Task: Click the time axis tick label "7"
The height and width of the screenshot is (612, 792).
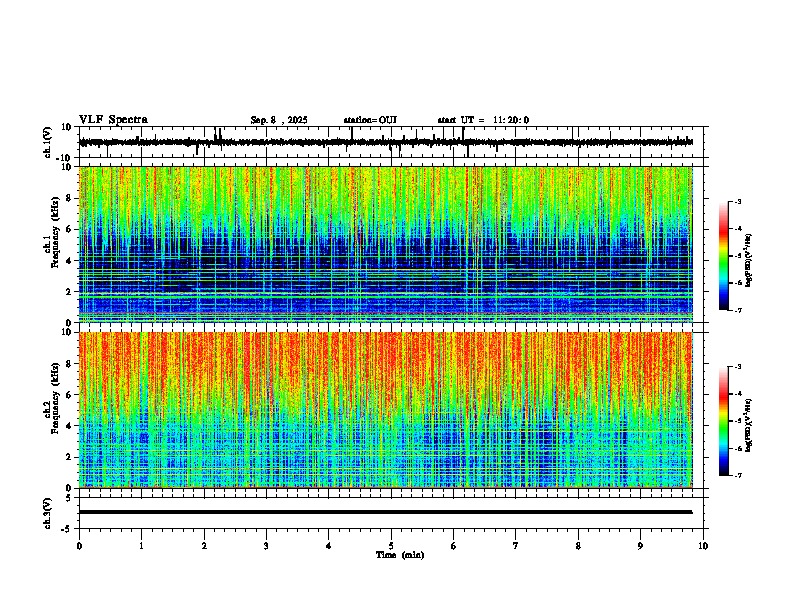Action: 516,546
